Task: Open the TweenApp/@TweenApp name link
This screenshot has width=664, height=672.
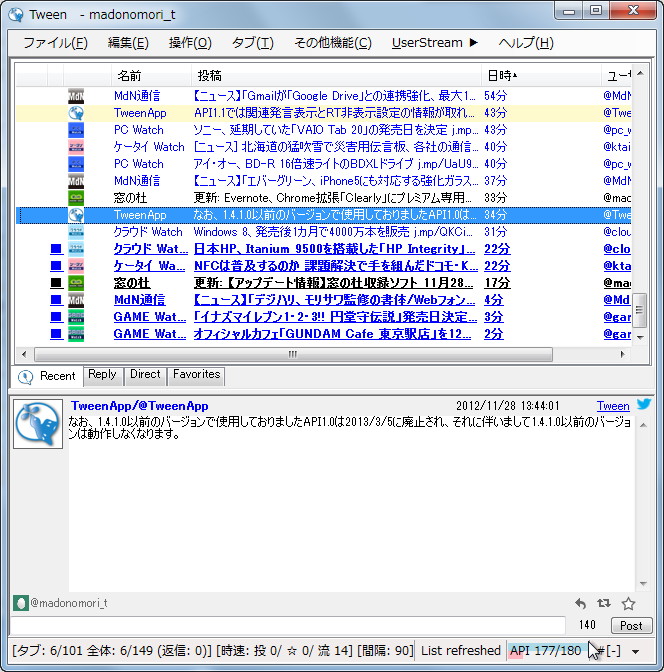Action: point(140,405)
